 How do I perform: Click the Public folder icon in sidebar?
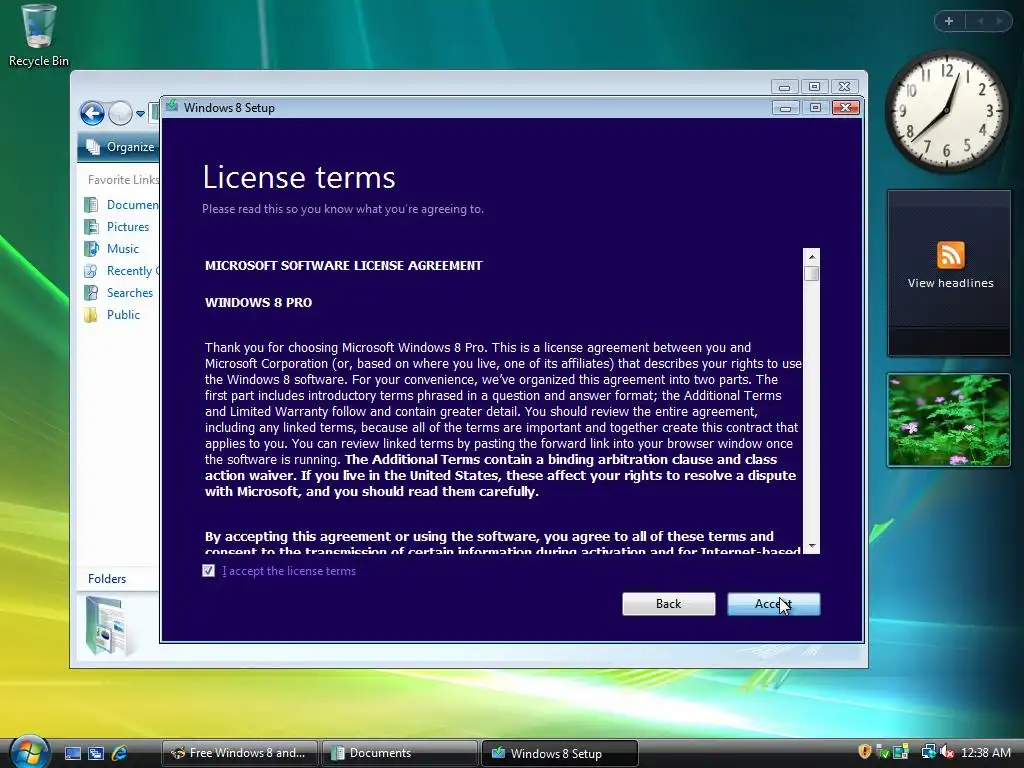(x=91, y=315)
